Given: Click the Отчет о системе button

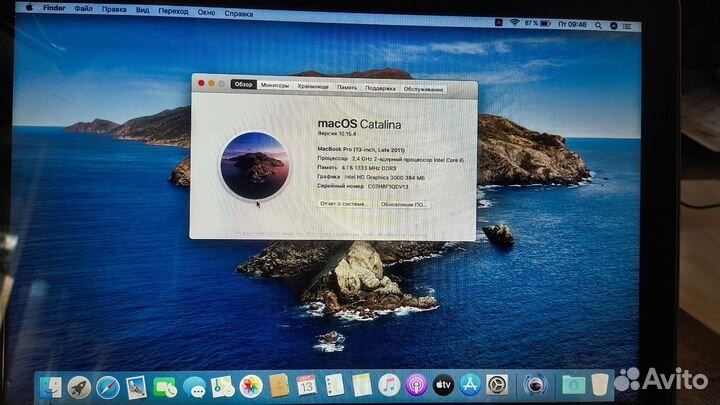Looking at the screenshot, I should 344,203.
